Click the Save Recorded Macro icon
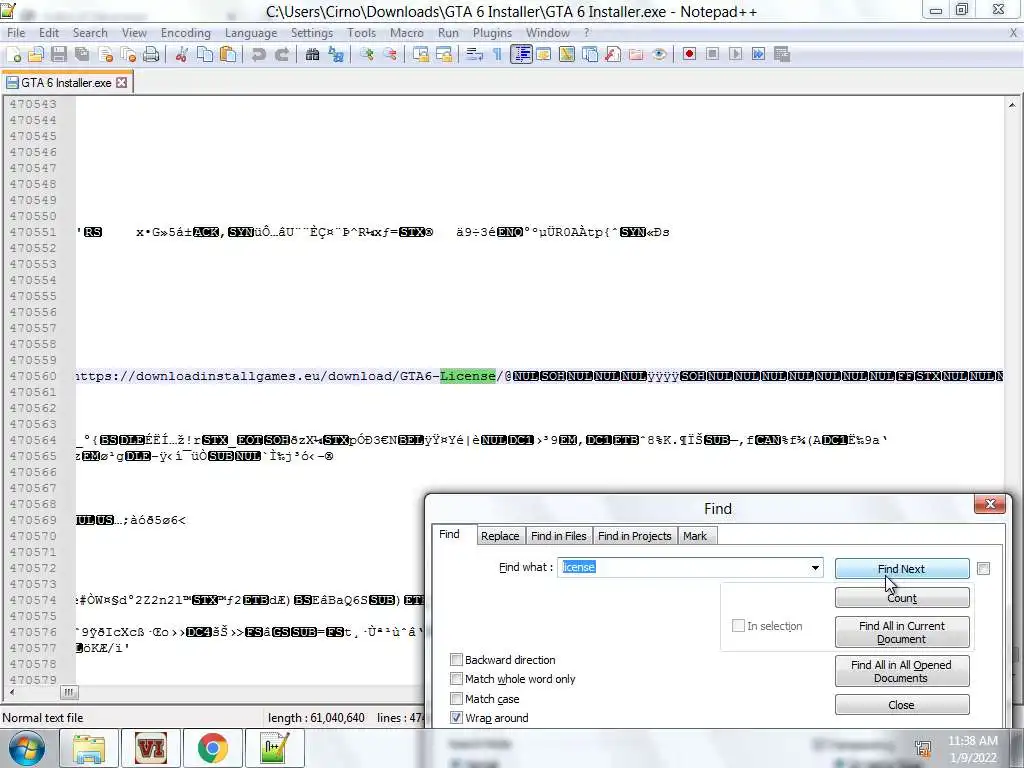The image size is (1024, 768). (x=782, y=55)
